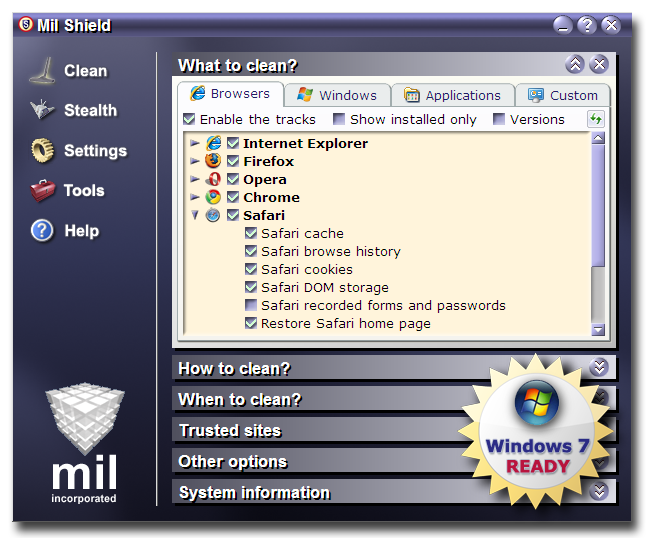Uncheck Safari cookies checkbox

(251, 269)
